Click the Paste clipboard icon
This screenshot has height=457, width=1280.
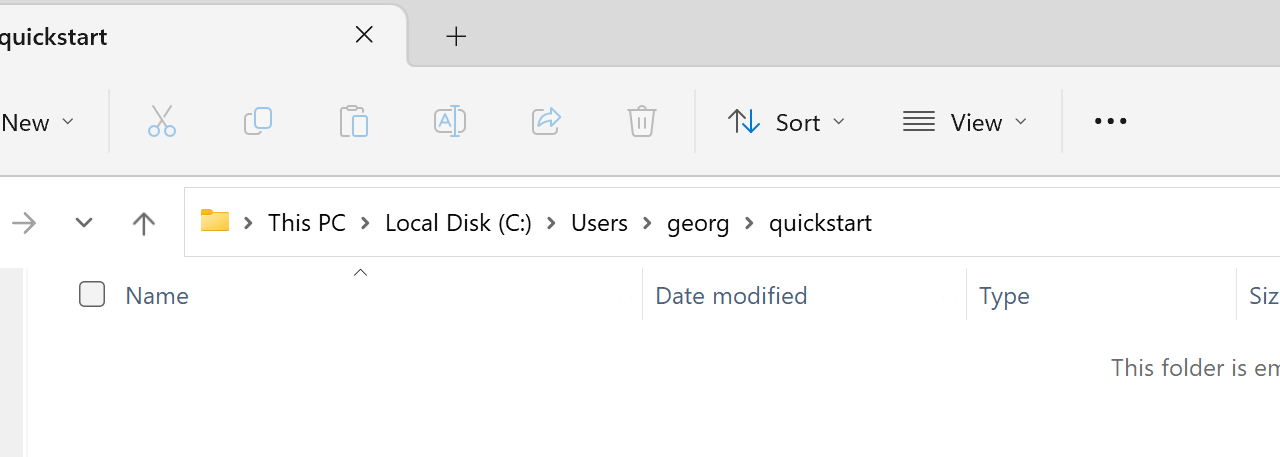pos(353,122)
